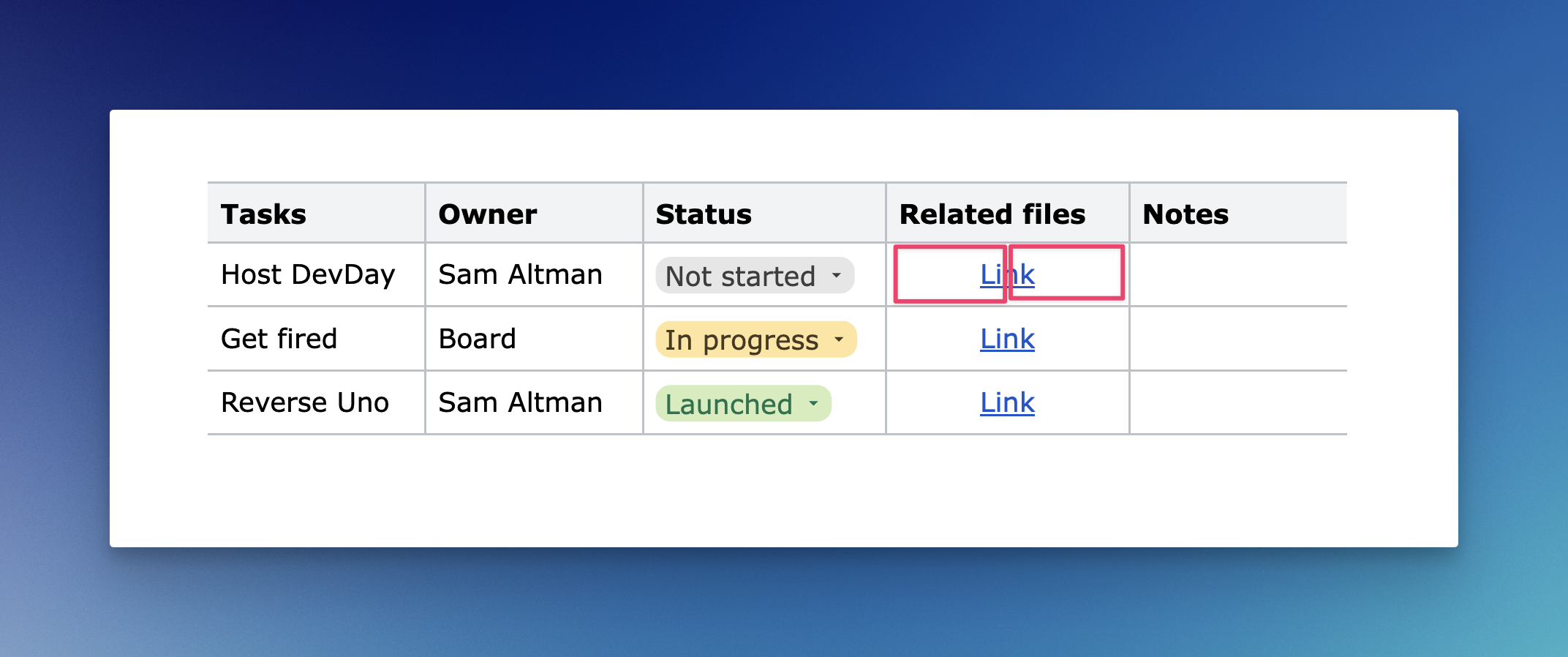Click the Get fired task cell
Image resolution: width=1568 pixels, height=657 pixels.
tap(316, 339)
